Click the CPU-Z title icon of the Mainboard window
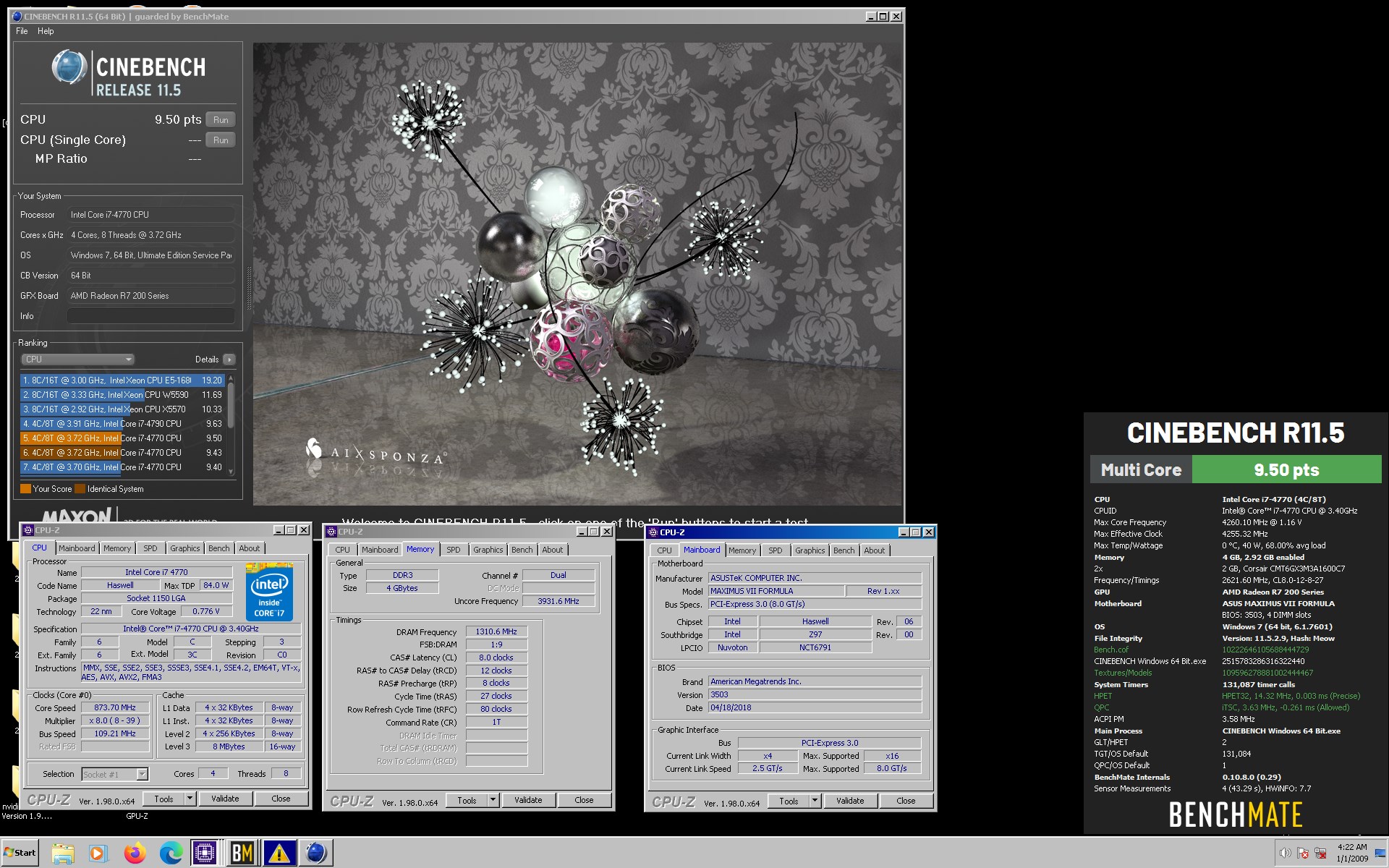 653,532
